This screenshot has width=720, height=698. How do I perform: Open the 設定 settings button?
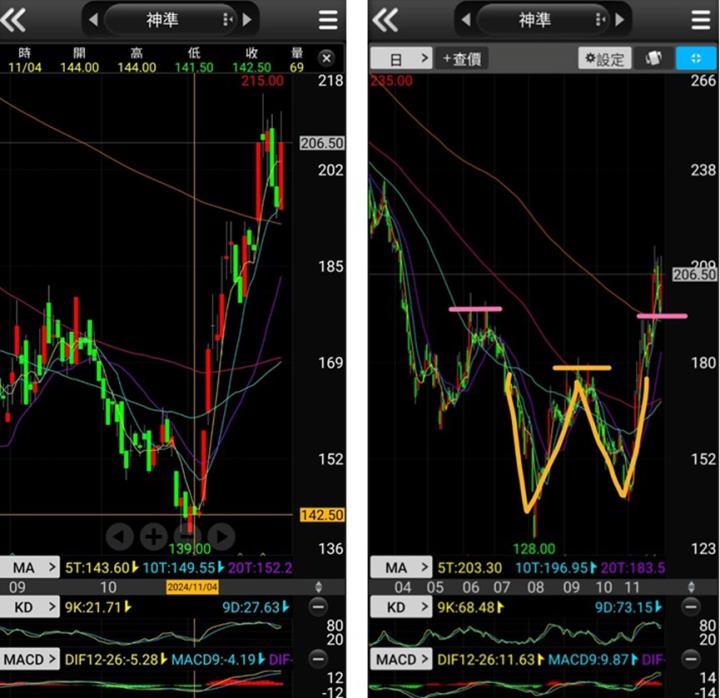coord(604,59)
